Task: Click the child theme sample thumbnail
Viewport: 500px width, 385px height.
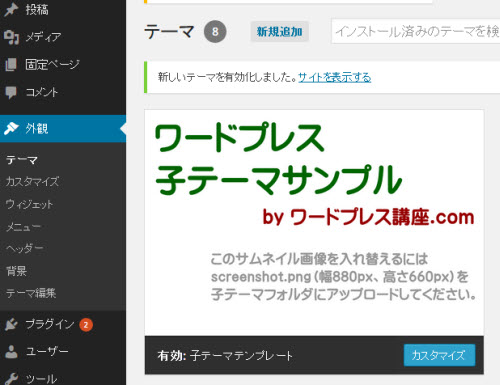Action: pyautogui.click(x=314, y=223)
